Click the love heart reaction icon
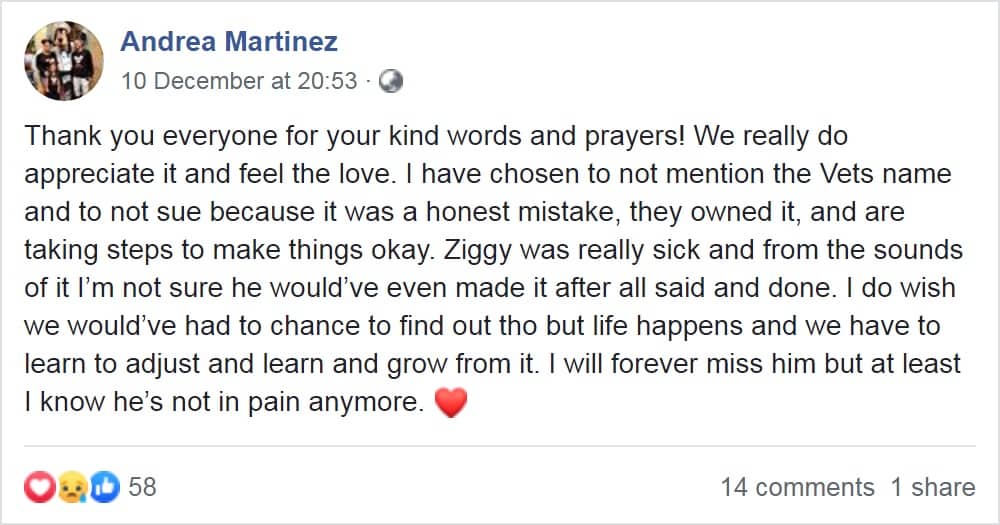Image resolution: width=1000 pixels, height=525 pixels. (39, 487)
